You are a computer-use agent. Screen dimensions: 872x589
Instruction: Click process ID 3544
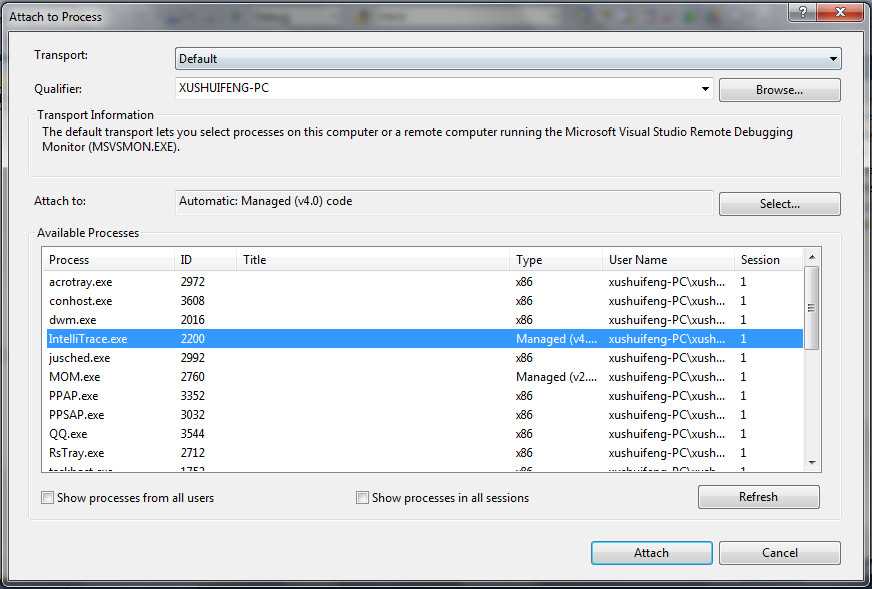tap(192, 433)
